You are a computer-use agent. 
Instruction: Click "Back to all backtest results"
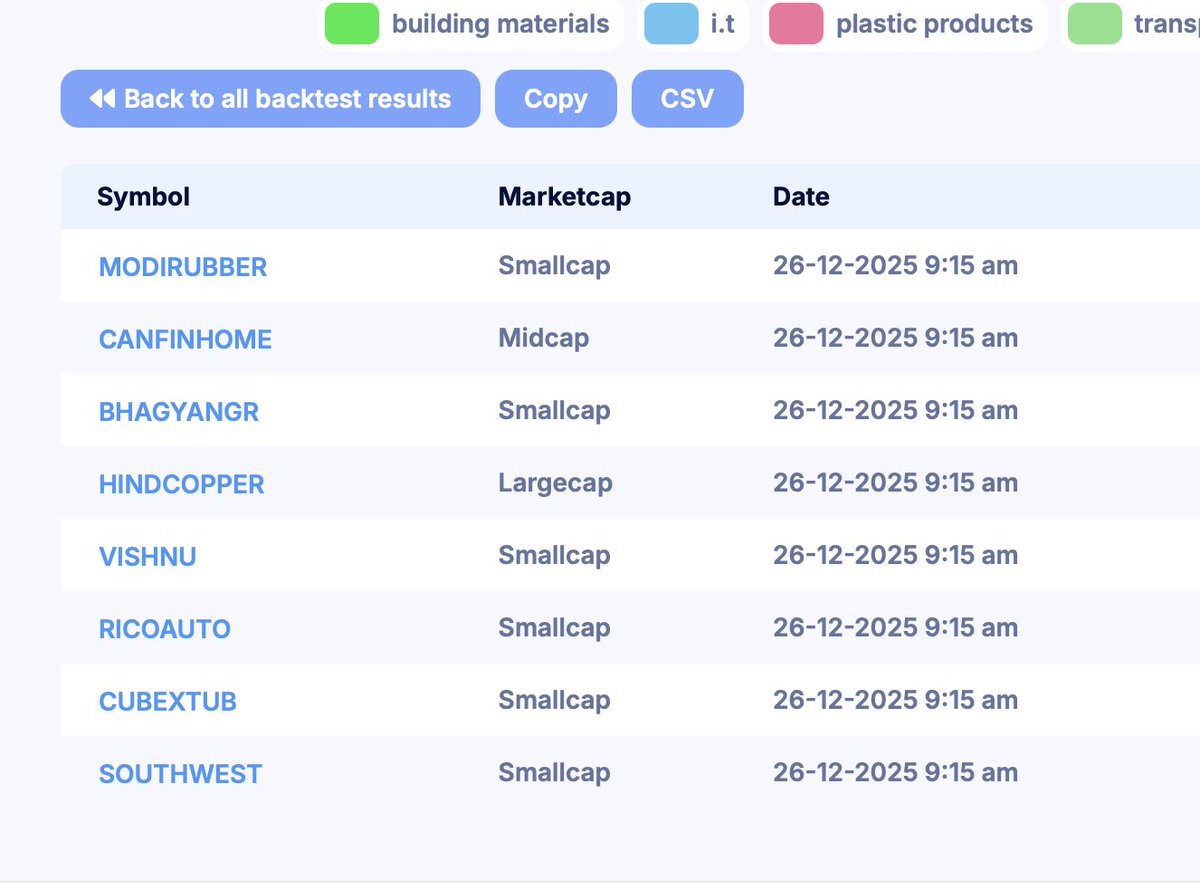[x=270, y=98]
